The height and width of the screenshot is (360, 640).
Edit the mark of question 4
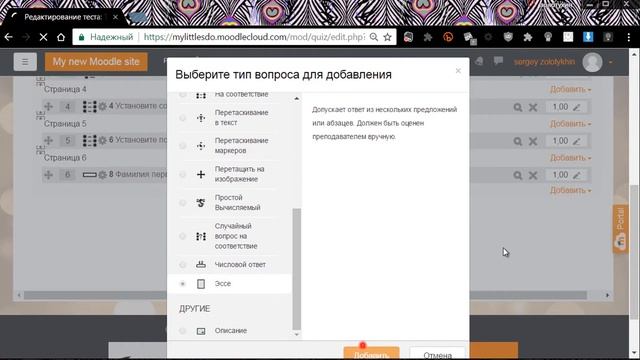[576, 107]
